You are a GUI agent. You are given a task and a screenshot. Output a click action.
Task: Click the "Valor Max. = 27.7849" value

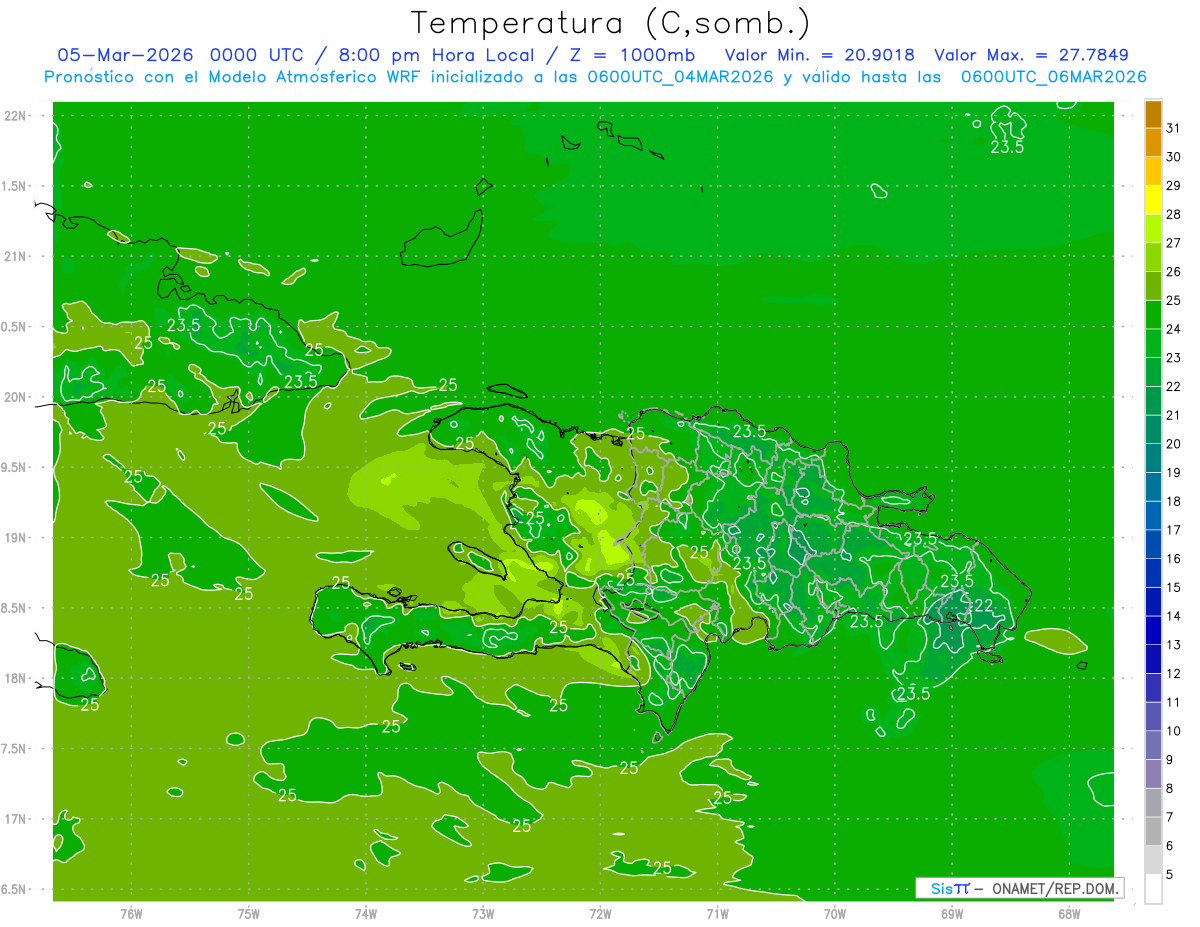[1031, 55]
